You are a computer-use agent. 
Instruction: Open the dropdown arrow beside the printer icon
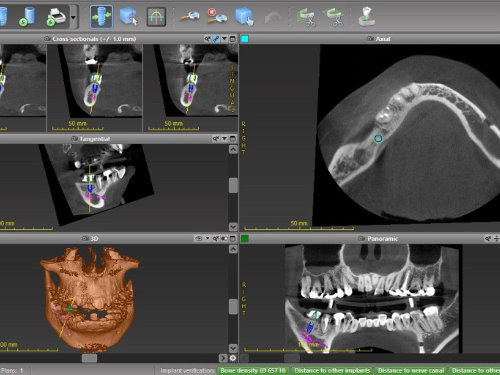(x=73, y=17)
